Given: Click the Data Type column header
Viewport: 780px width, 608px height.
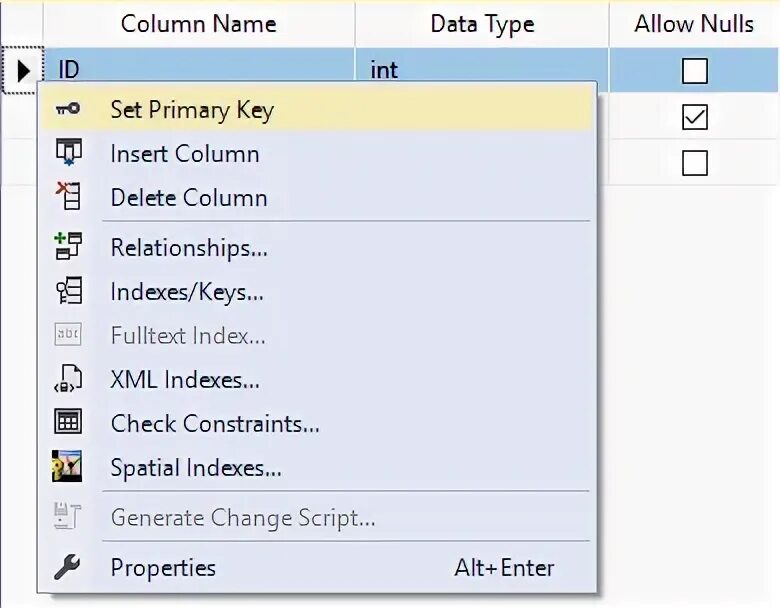Looking at the screenshot, I should (x=482, y=24).
